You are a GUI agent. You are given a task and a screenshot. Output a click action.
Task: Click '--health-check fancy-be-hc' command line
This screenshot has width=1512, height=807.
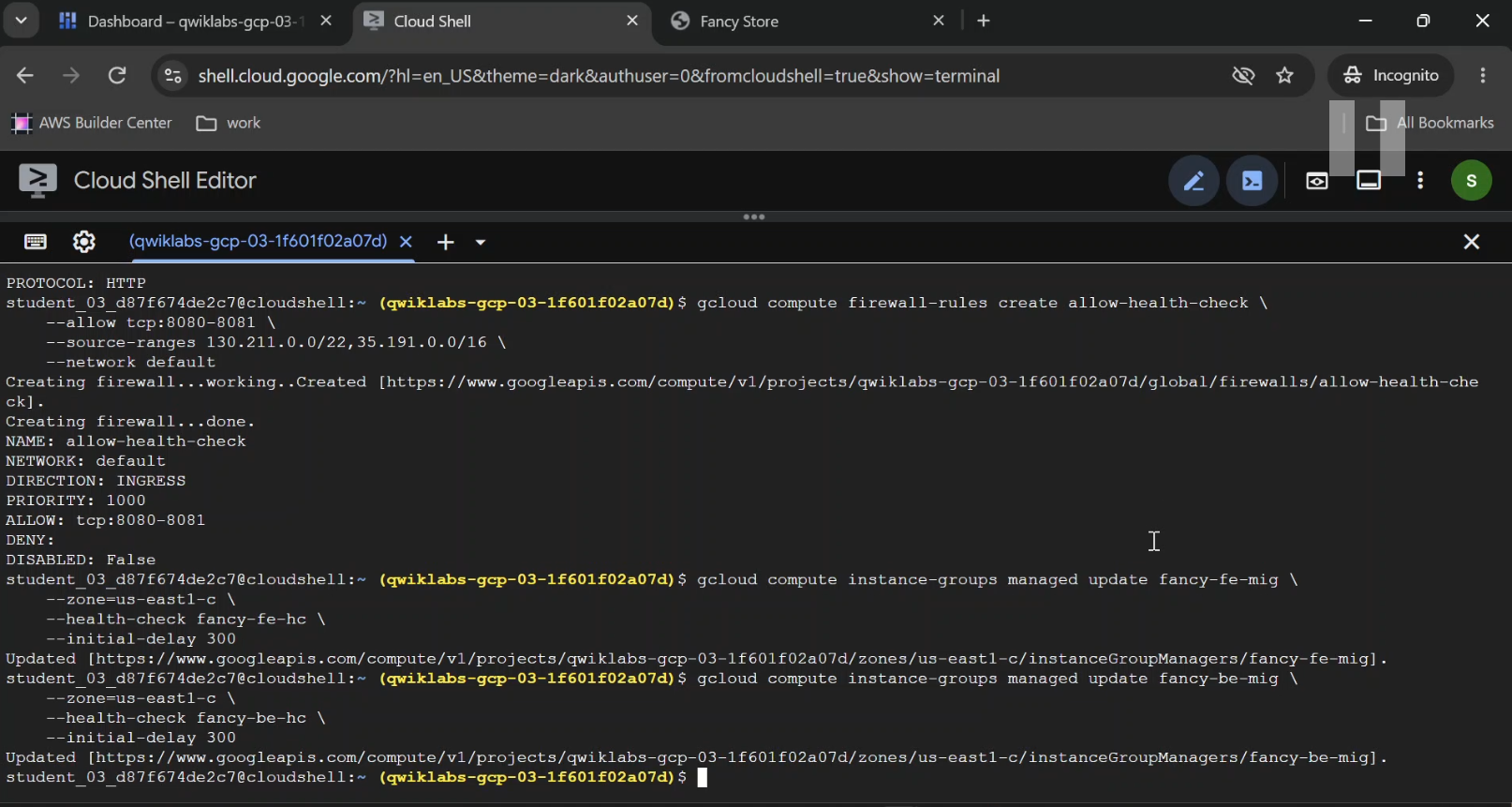tap(185, 718)
